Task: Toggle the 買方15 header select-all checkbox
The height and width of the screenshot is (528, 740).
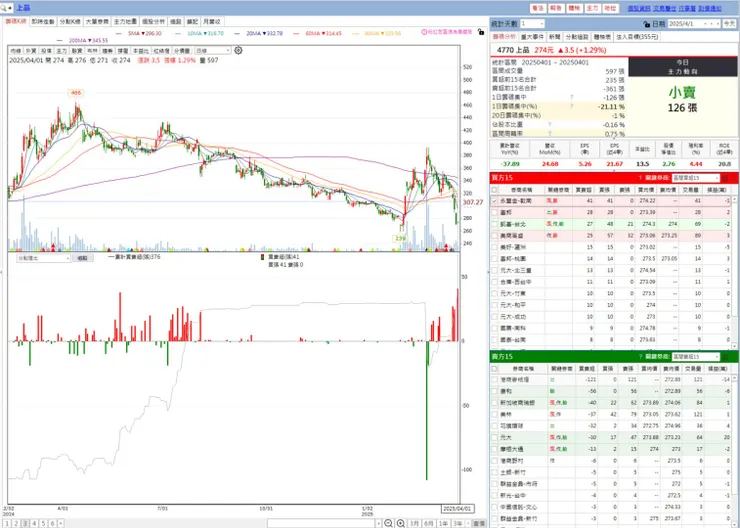Action: (494, 190)
